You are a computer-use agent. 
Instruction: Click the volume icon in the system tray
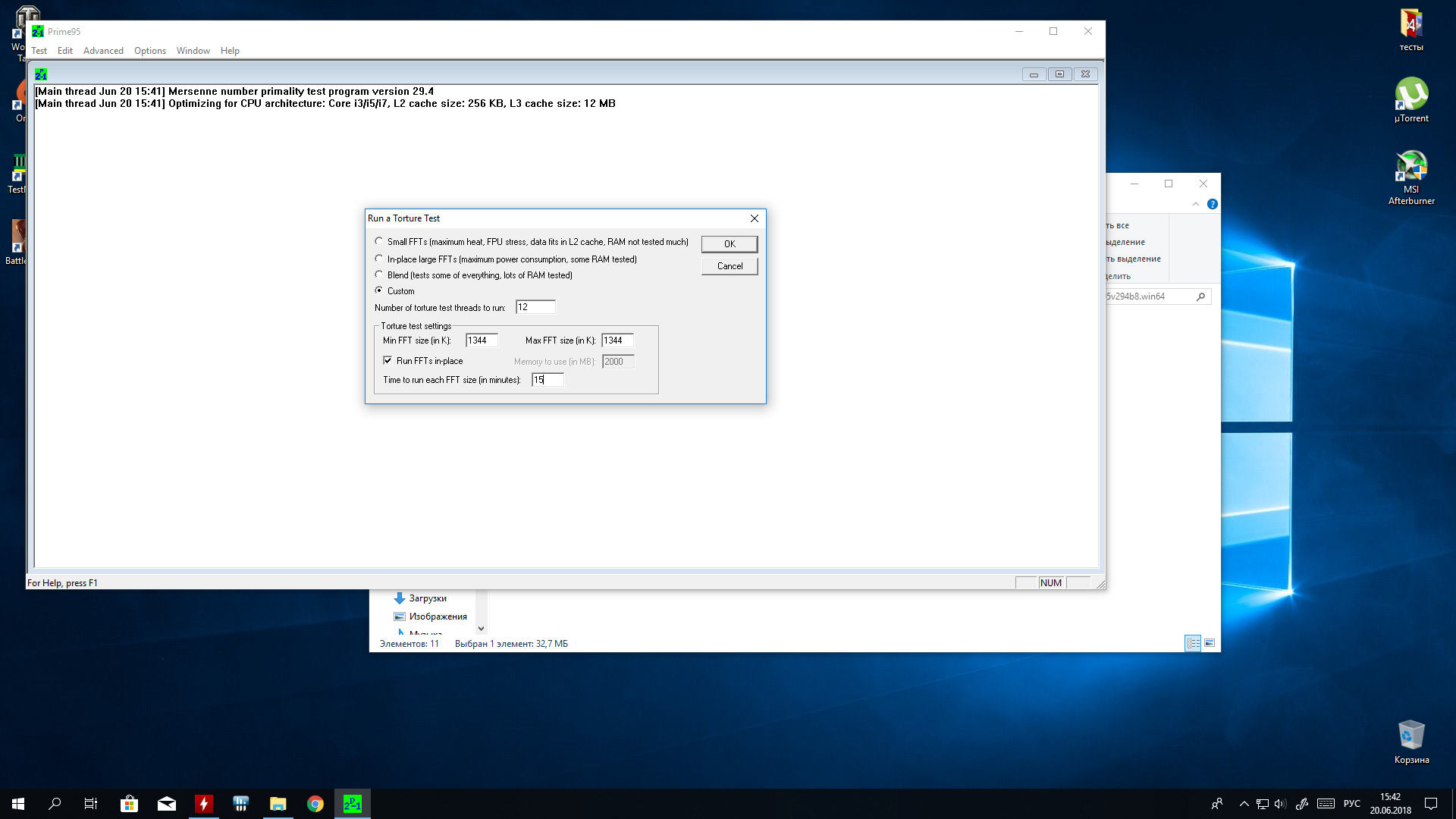pyautogui.click(x=1281, y=804)
